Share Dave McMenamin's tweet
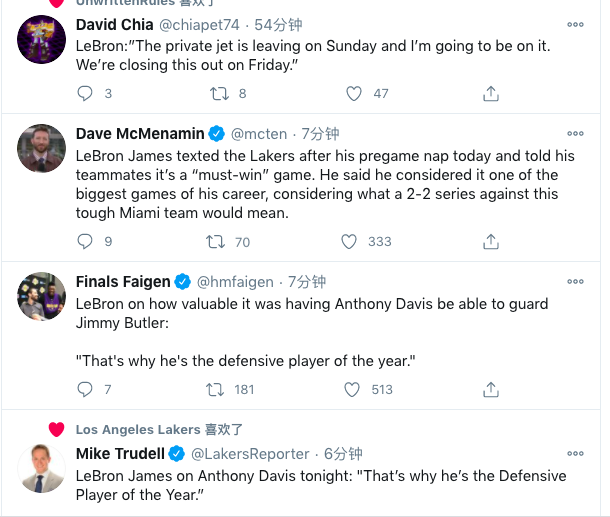 (490, 241)
